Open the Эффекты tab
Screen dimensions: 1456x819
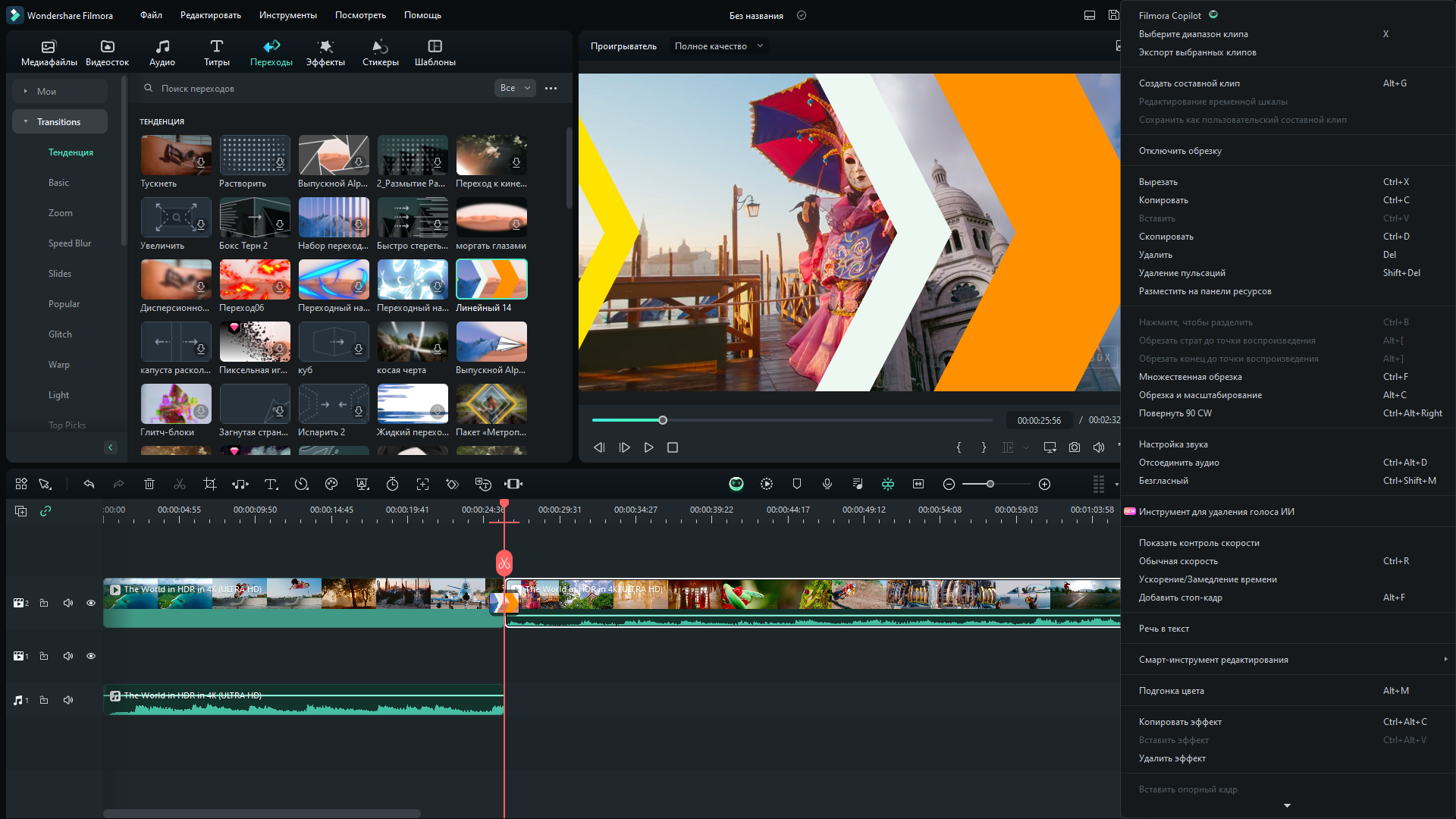pyautogui.click(x=325, y=53)
